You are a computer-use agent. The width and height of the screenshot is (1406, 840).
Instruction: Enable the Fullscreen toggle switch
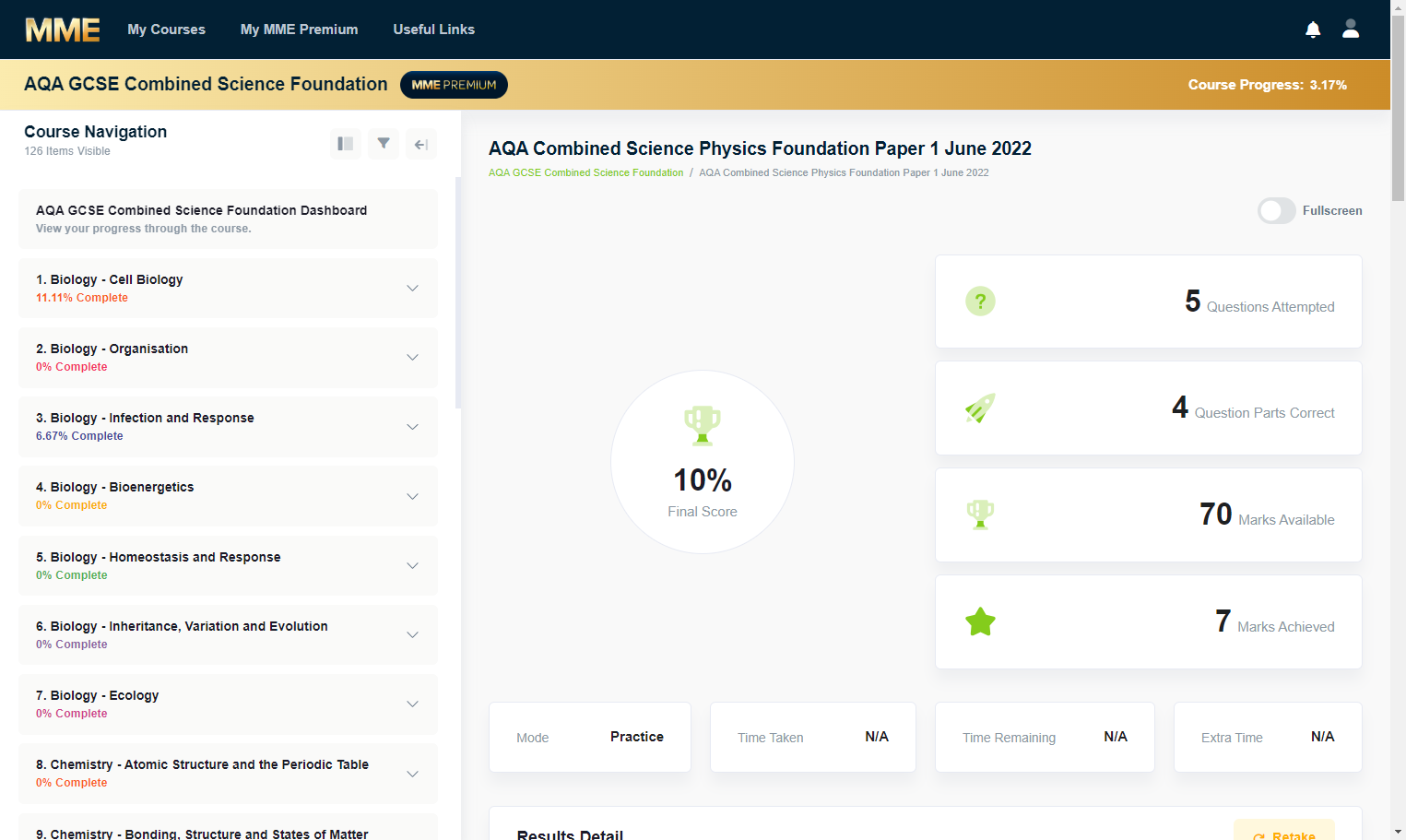(1277, 211)
